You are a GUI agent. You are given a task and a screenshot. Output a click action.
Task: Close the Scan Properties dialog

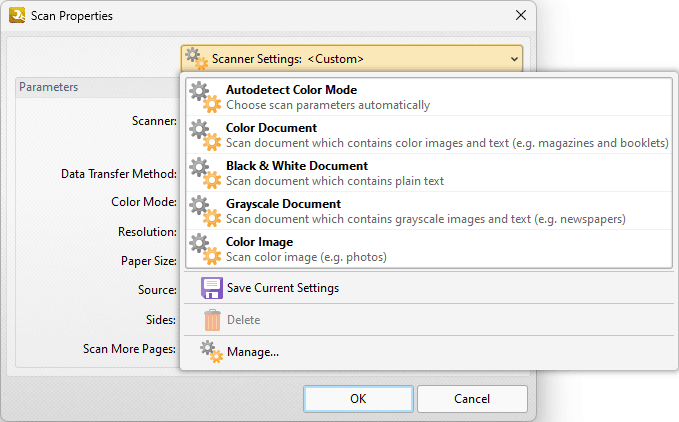(521, 15)
